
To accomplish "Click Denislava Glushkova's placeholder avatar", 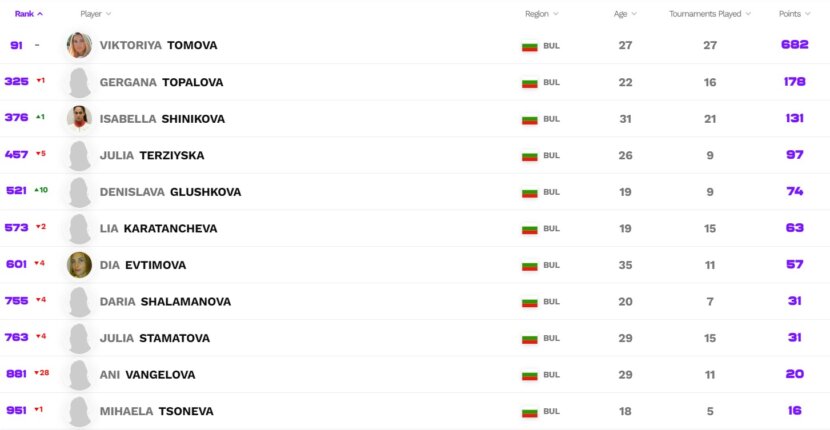I will (79, 192).
